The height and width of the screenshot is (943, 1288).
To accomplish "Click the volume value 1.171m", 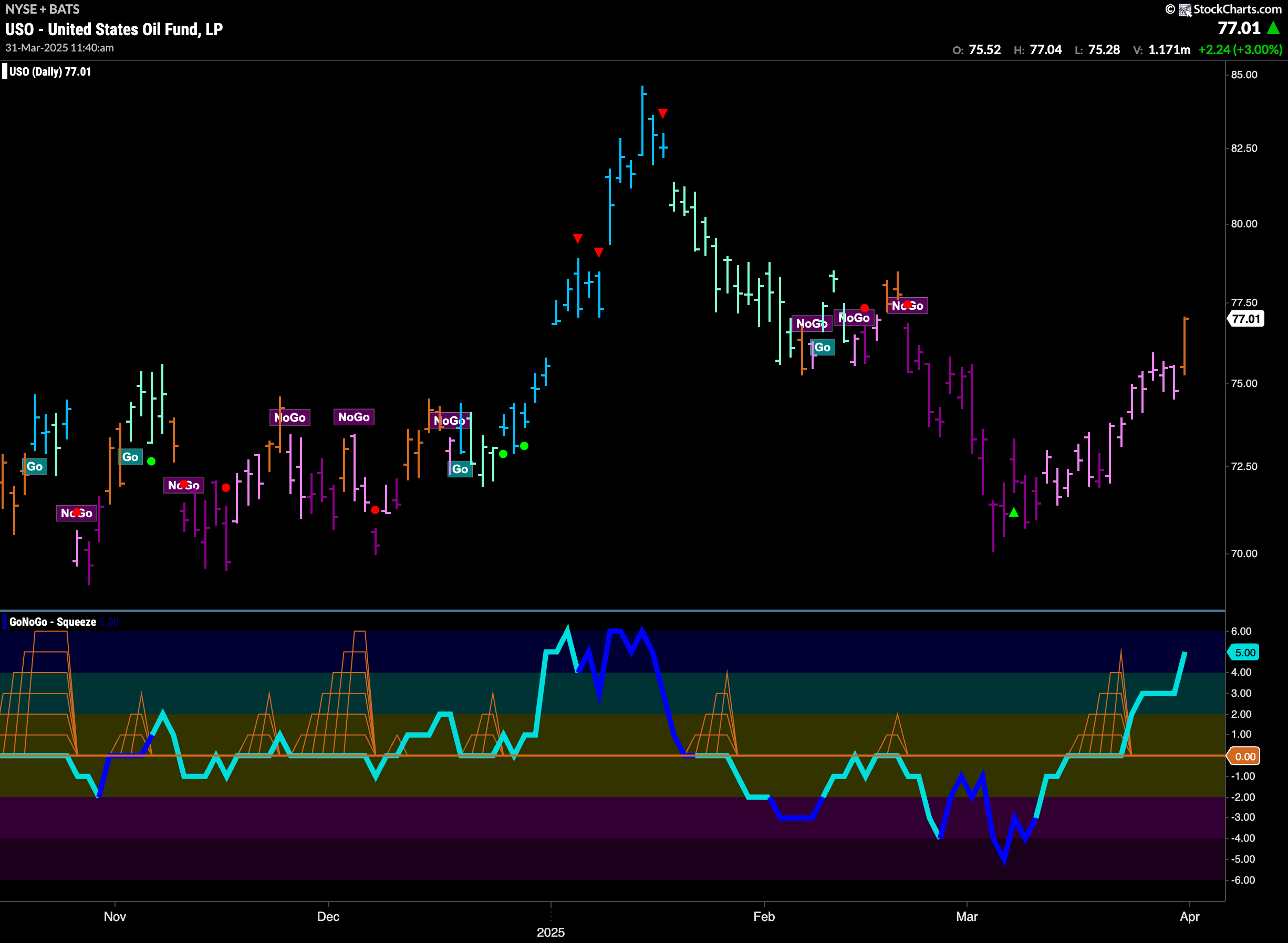I will point(1169,50).
